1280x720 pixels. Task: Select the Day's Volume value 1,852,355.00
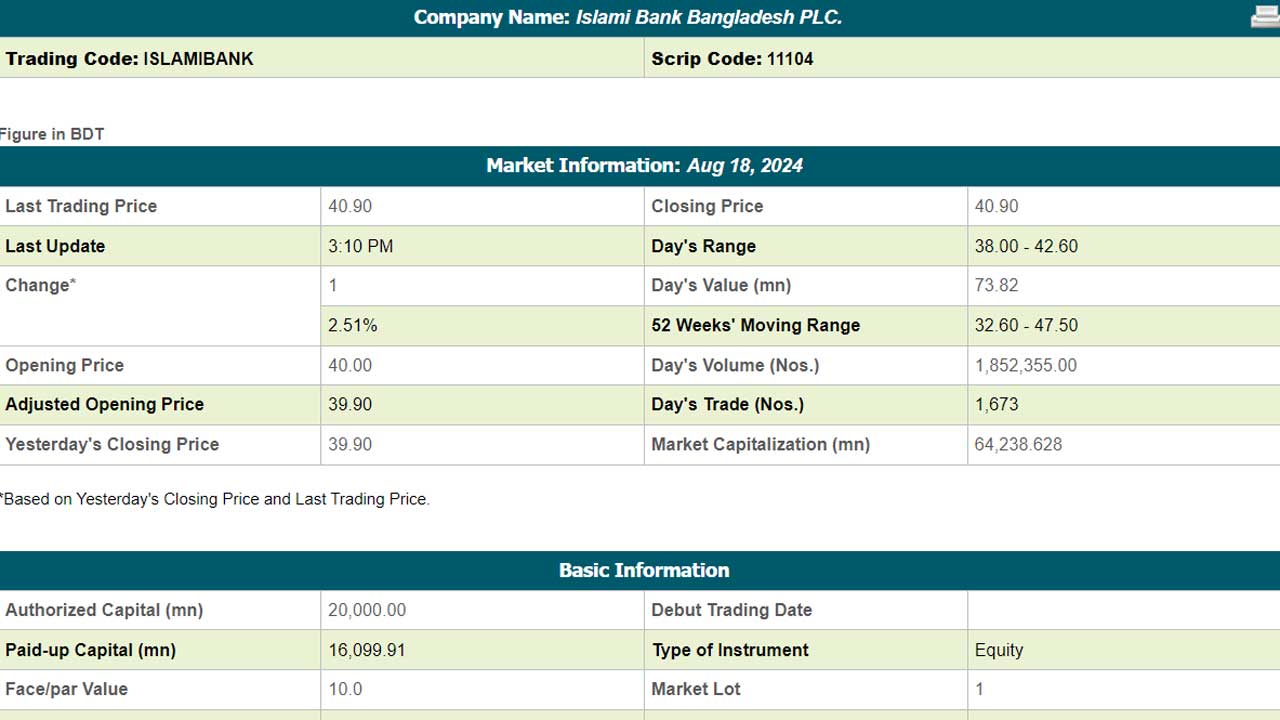[x=1026, y=365]
